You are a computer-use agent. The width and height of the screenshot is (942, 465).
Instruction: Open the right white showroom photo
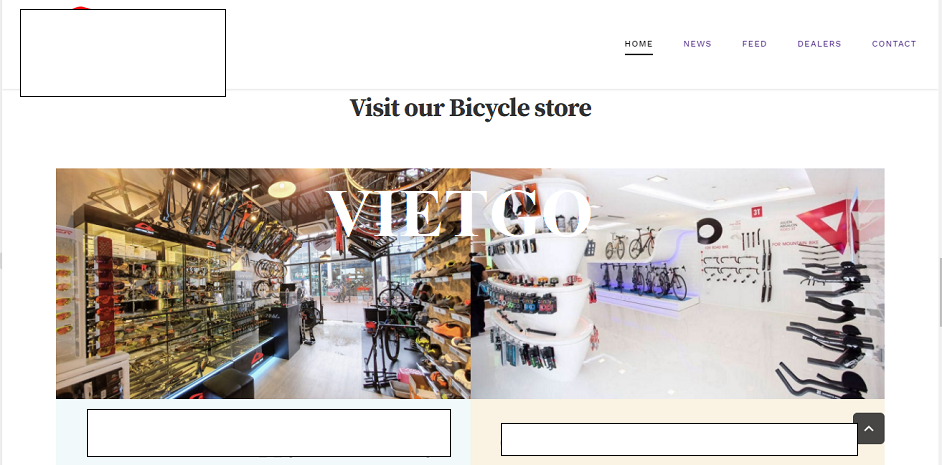(678, 284)
